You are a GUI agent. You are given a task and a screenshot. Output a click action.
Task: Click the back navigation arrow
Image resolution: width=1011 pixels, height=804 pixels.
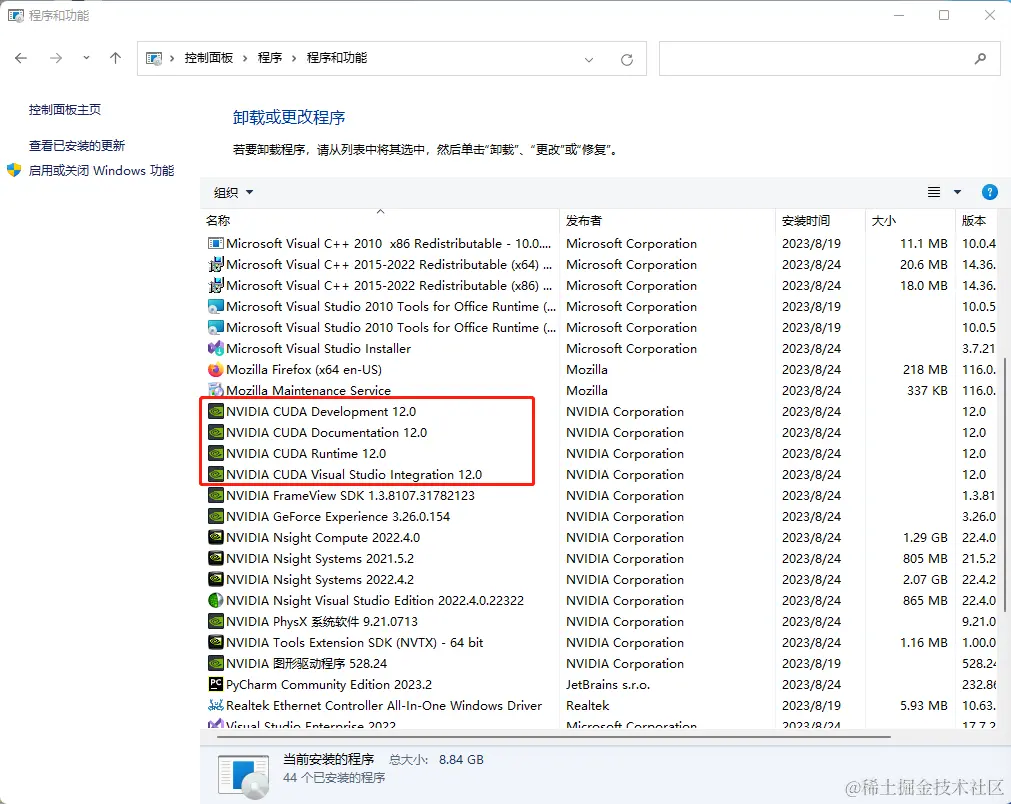pyautogui.click(x=20, y=58)
